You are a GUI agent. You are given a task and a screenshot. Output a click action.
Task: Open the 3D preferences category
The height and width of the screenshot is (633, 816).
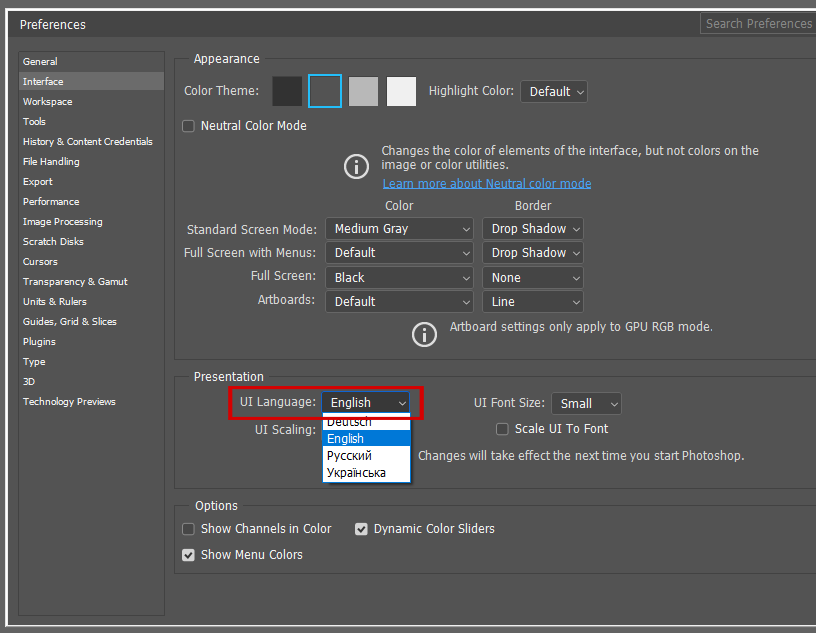(92, 382)
